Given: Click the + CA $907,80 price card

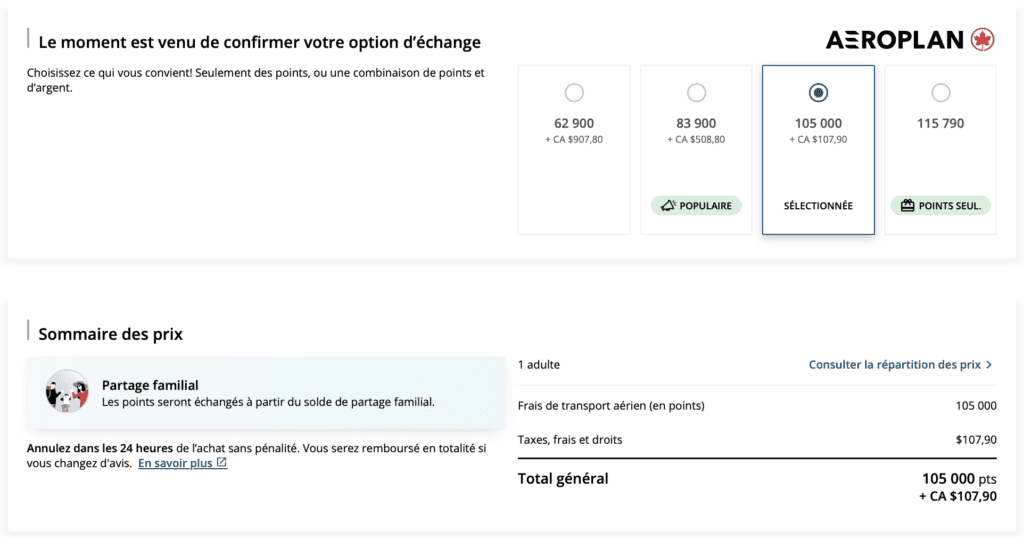Looking at the screenshot, I should [x=574, y=150].
